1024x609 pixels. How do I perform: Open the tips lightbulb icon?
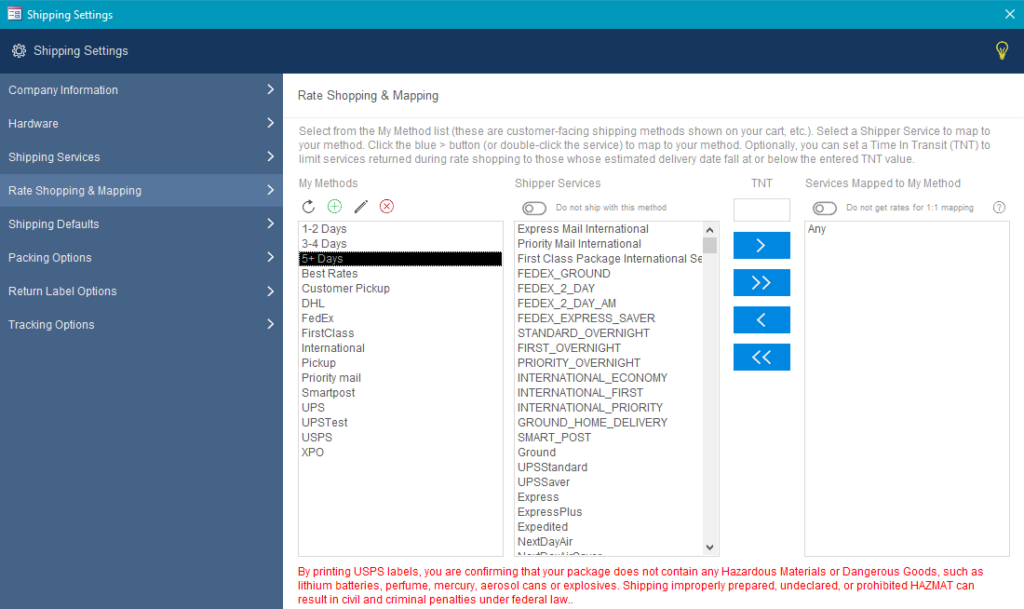click(1002, 50)
